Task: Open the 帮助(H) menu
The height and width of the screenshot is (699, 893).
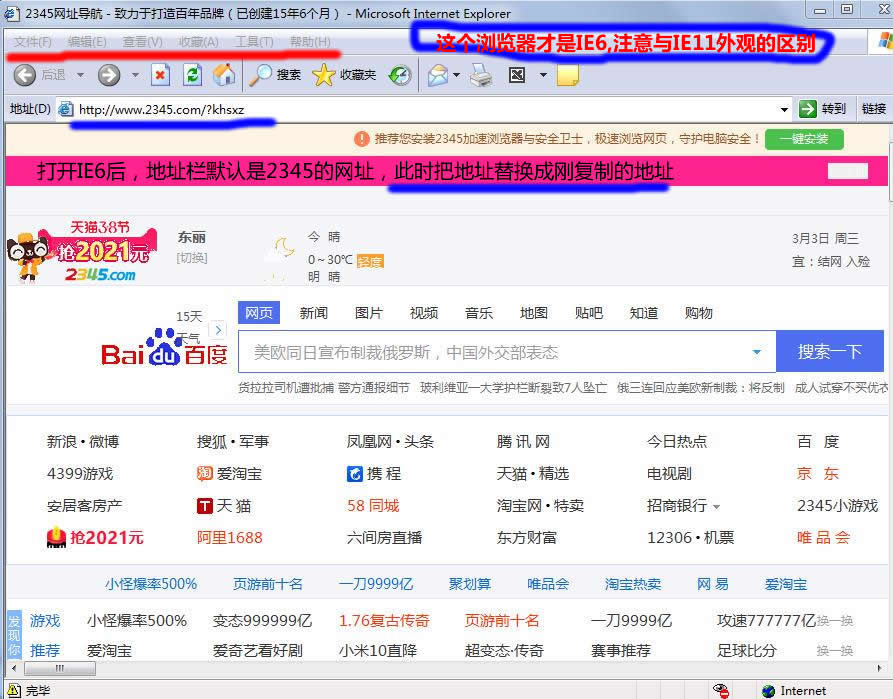Action: pyautogui.click(x=310, y=42)
